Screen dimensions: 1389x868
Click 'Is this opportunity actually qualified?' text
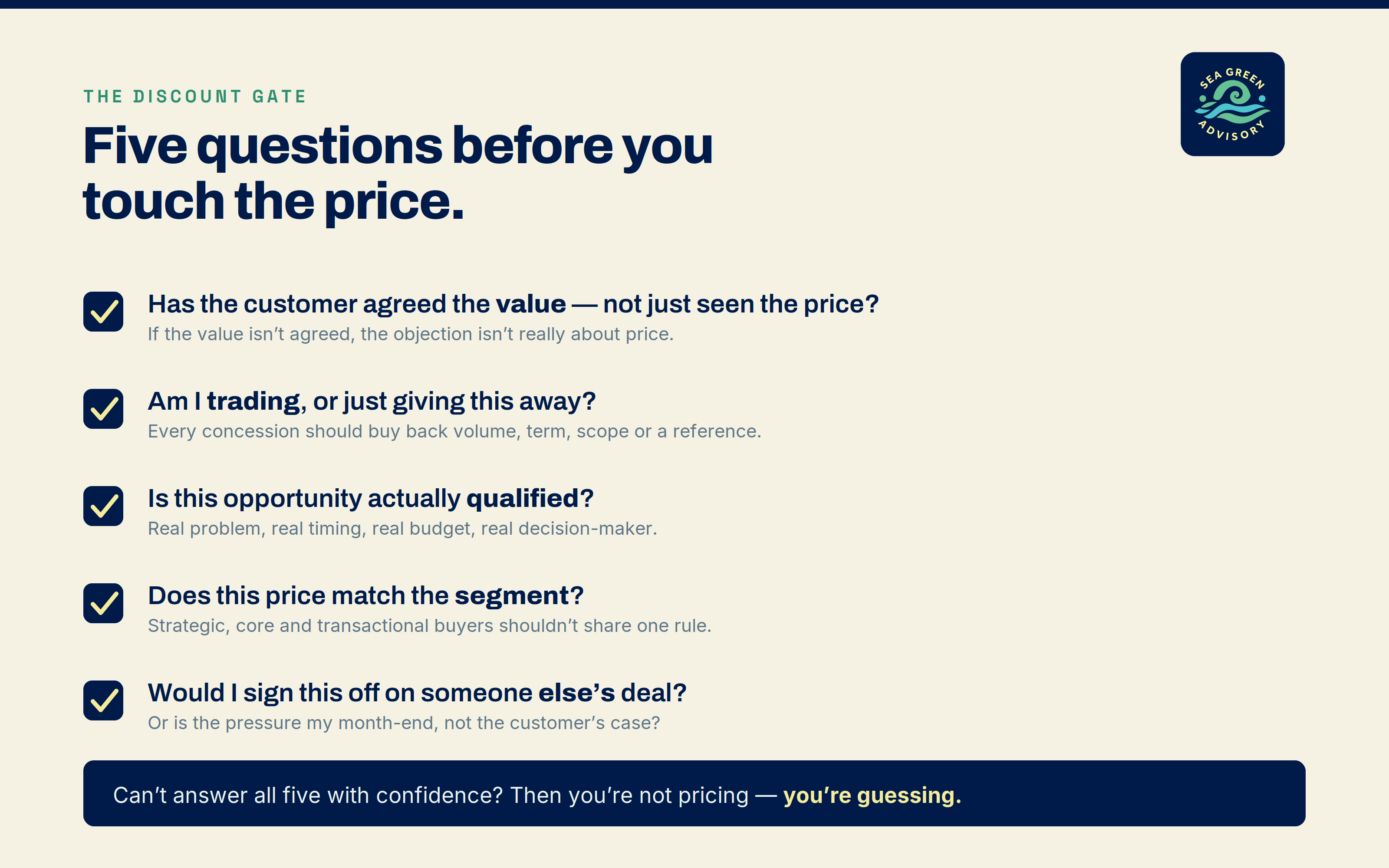pos(371,498)
